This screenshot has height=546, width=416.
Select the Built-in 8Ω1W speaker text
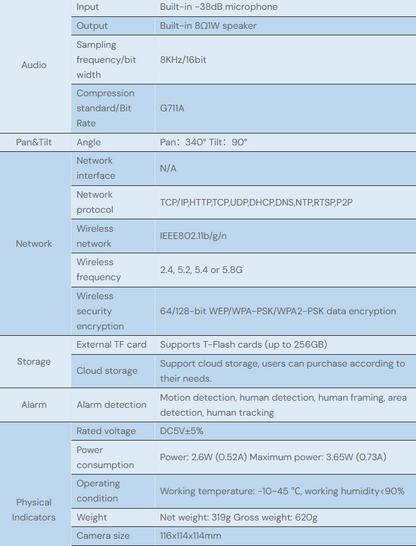point(208,25)
